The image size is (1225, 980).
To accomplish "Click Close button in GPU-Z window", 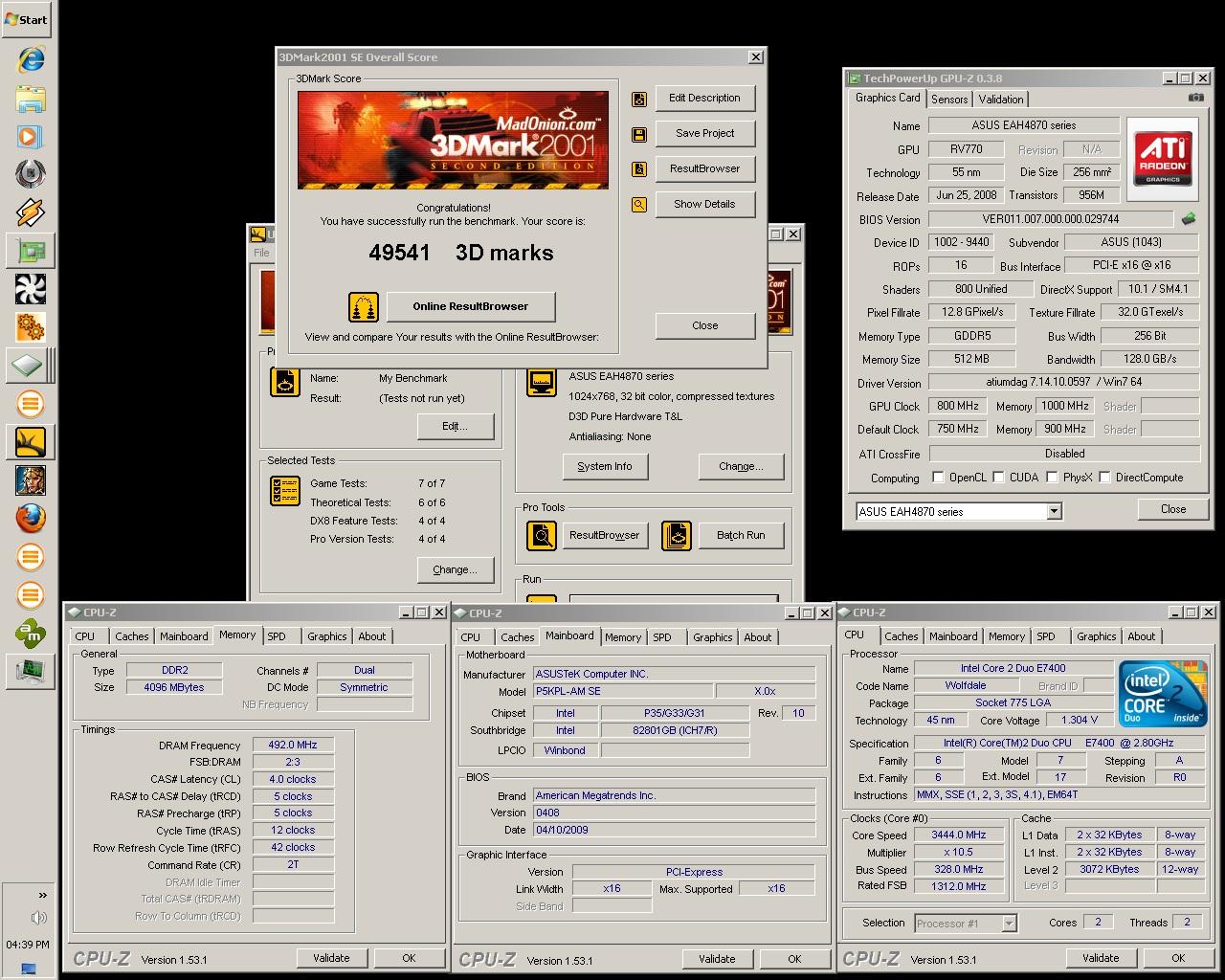I will [1173, 509].
